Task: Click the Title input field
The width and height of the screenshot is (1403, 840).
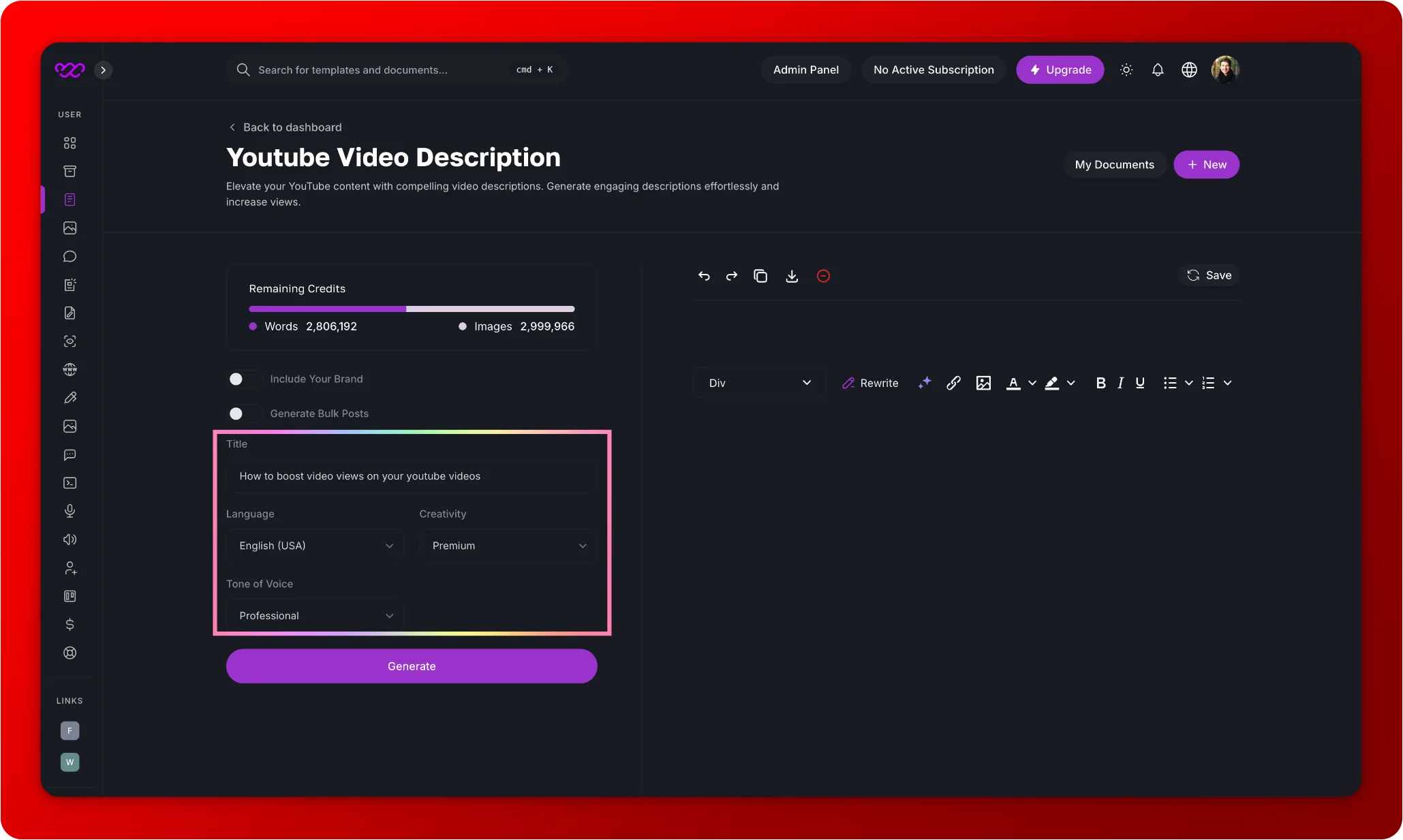Action: 412,476
